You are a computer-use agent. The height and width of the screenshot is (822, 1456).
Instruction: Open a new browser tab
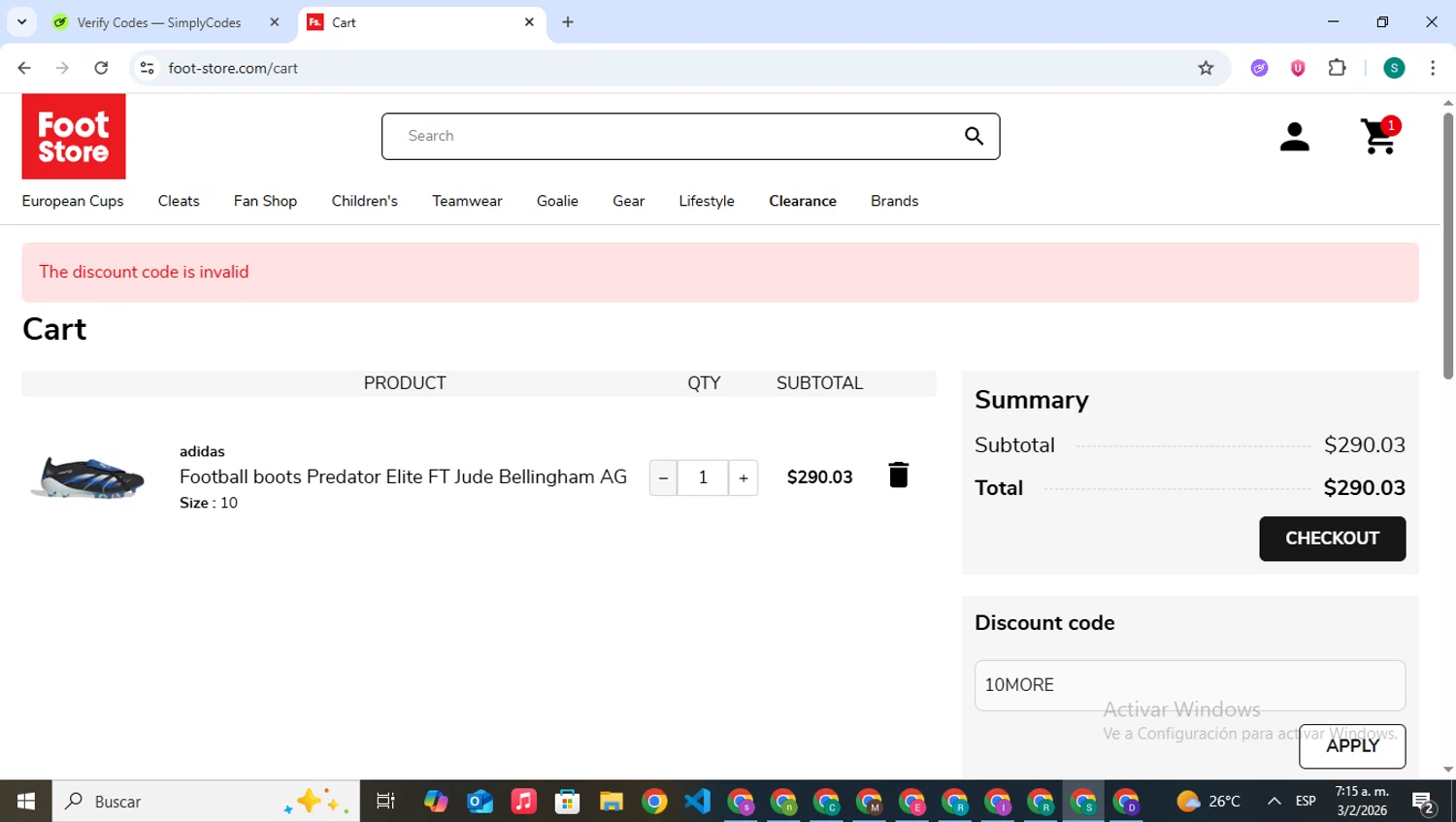click(568, 22)
